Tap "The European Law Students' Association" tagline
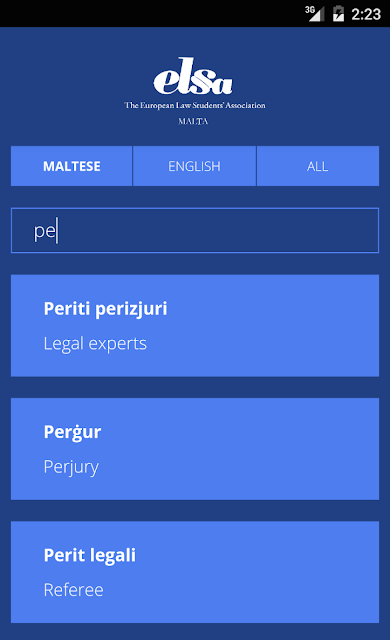390x640 pixels. tap(195, 105)
